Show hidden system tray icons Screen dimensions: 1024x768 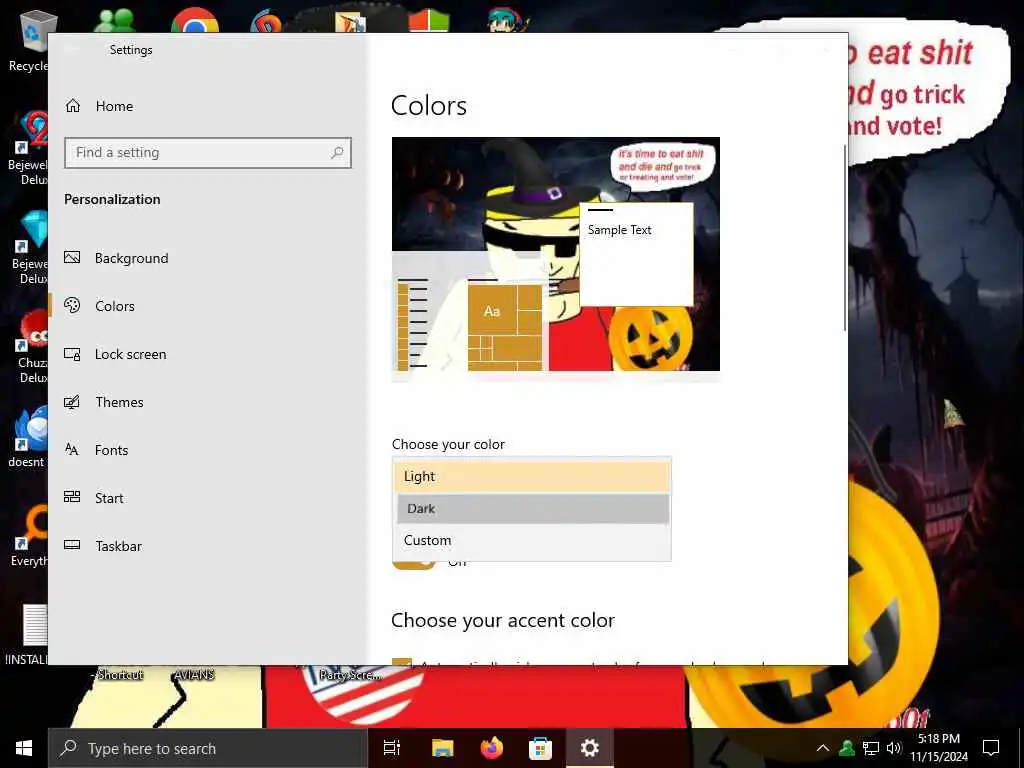tap(823, 748)
